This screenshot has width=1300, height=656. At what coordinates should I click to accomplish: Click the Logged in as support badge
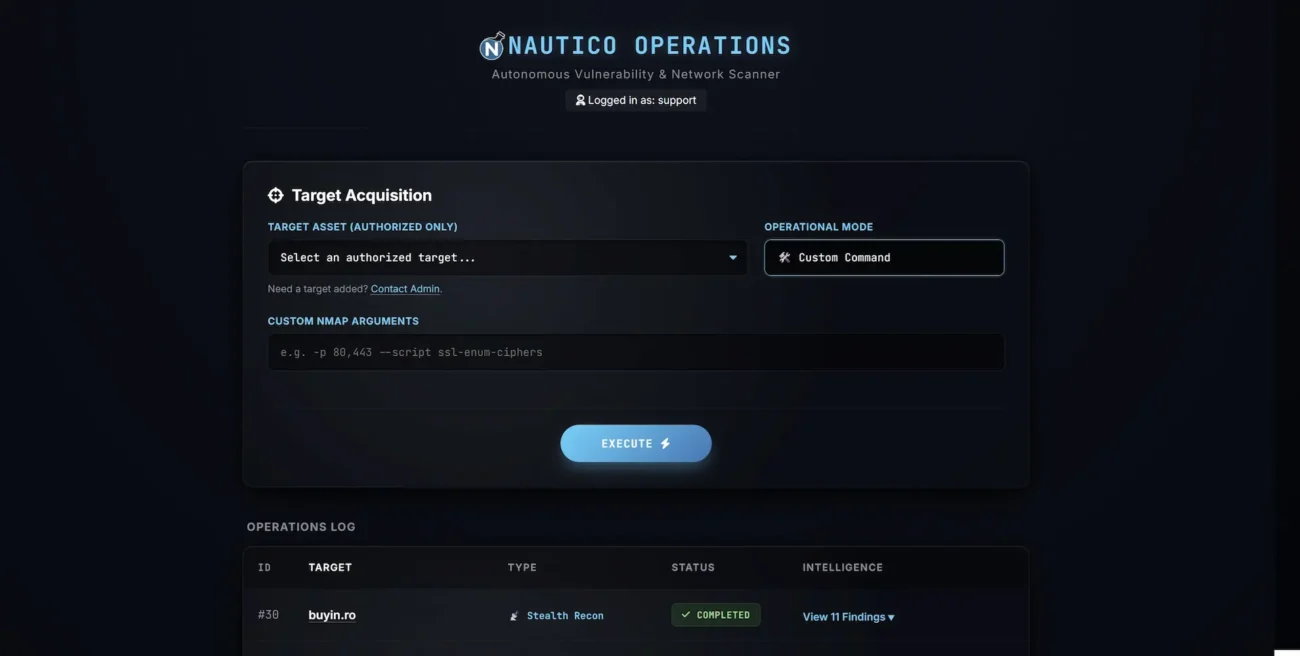[636, 100]
